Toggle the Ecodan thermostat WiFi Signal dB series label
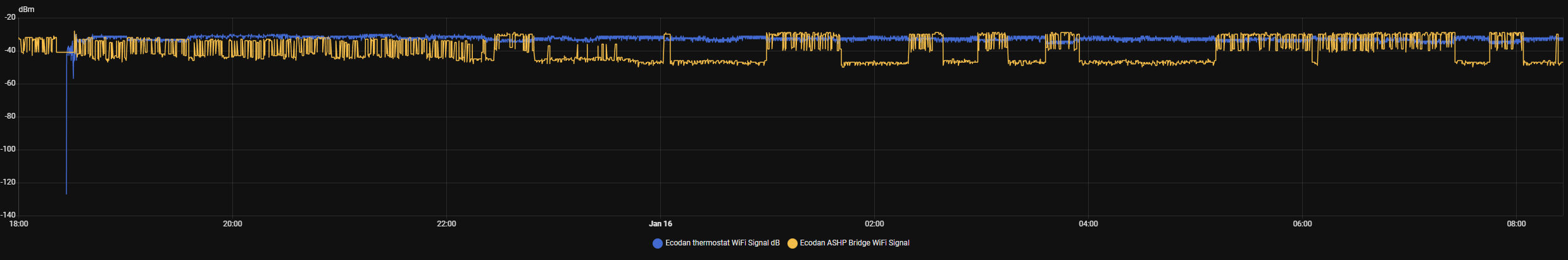The width and height of the screenshot is (1568, 260). pos(722,243)
